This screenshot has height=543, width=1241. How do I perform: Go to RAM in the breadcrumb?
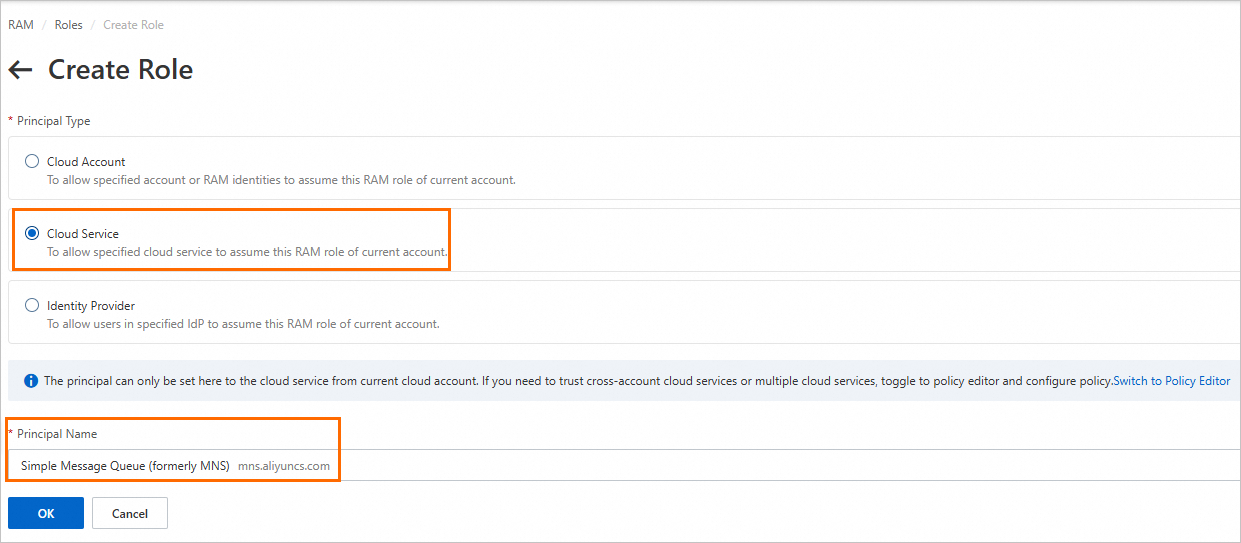pyautogui.click(x=20, y=25)
